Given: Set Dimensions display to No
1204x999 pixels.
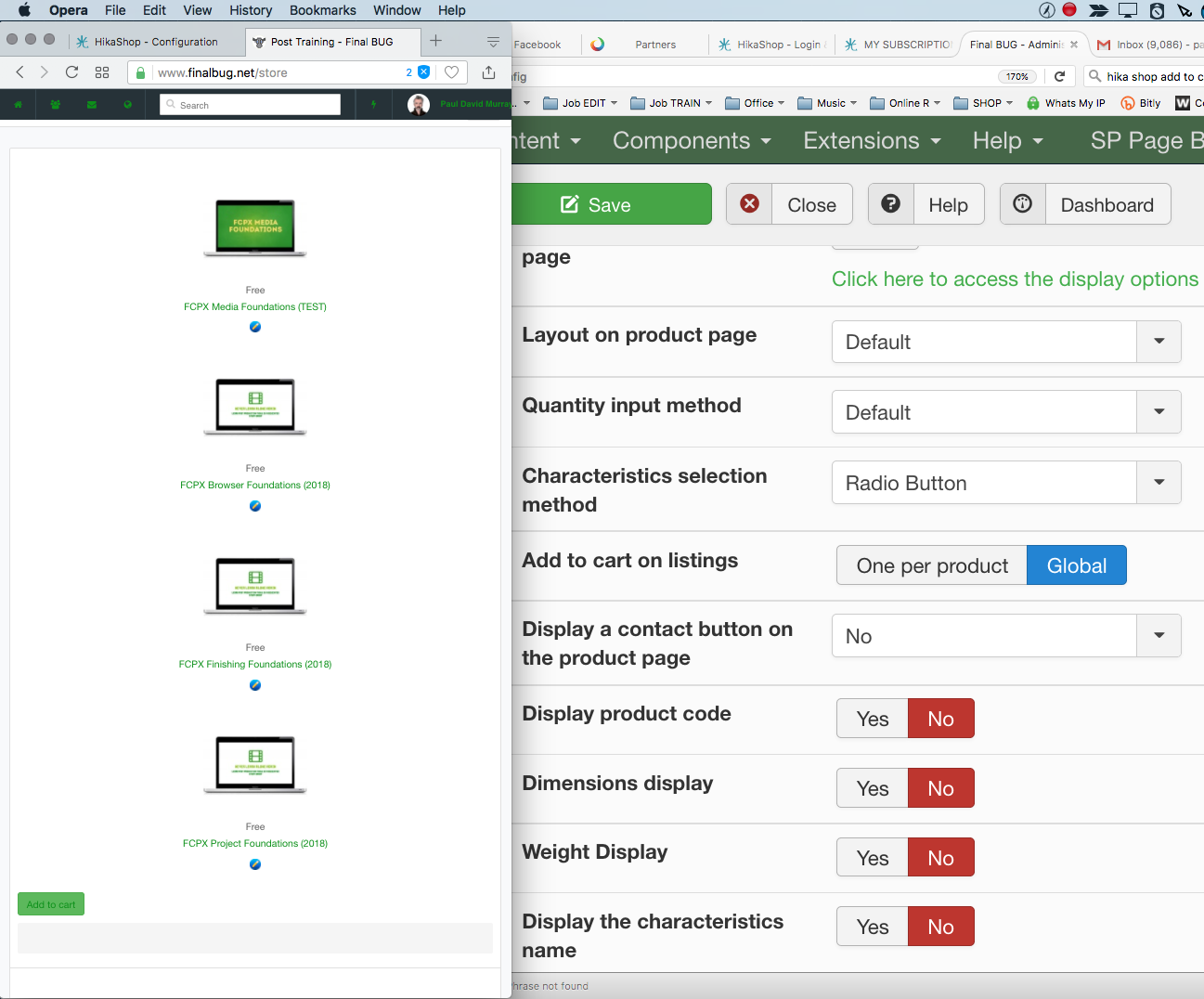Looking at the screenshot, I should click(941, 788).
